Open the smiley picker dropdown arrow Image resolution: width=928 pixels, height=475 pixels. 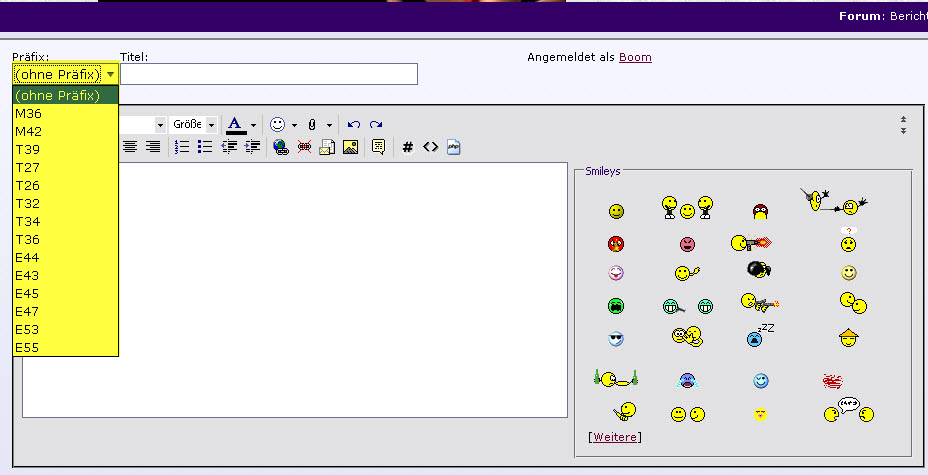point(294,125)
